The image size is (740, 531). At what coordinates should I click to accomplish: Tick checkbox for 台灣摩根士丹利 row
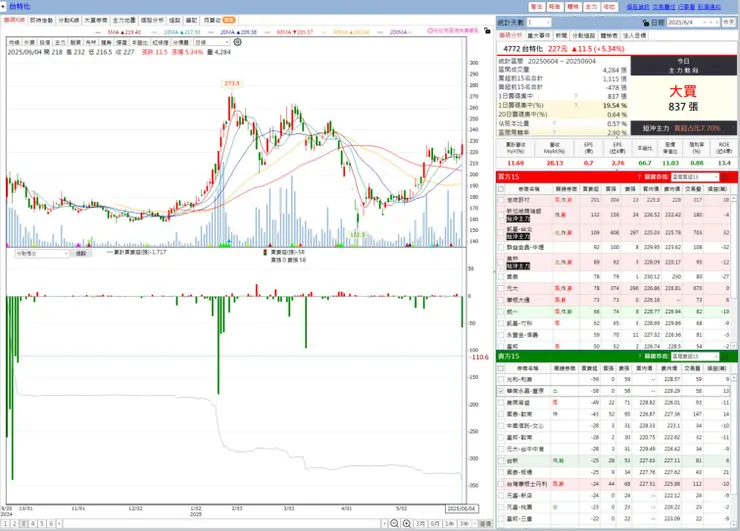pyautogui.click(x=501, y=484)
